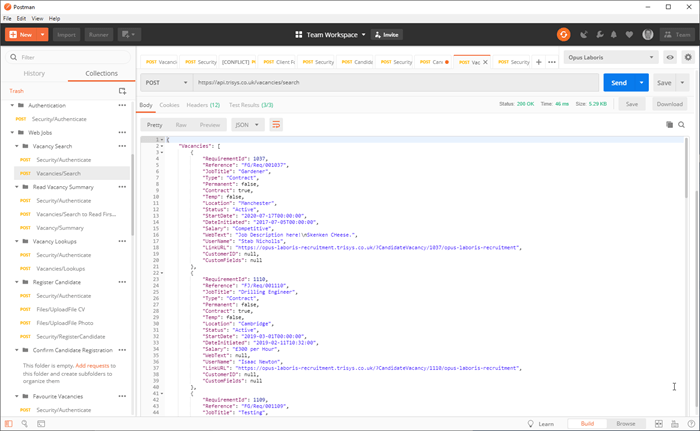Switch response view to Raw
The height and width of the screenshot is (431, 700).
click(181, 125)
